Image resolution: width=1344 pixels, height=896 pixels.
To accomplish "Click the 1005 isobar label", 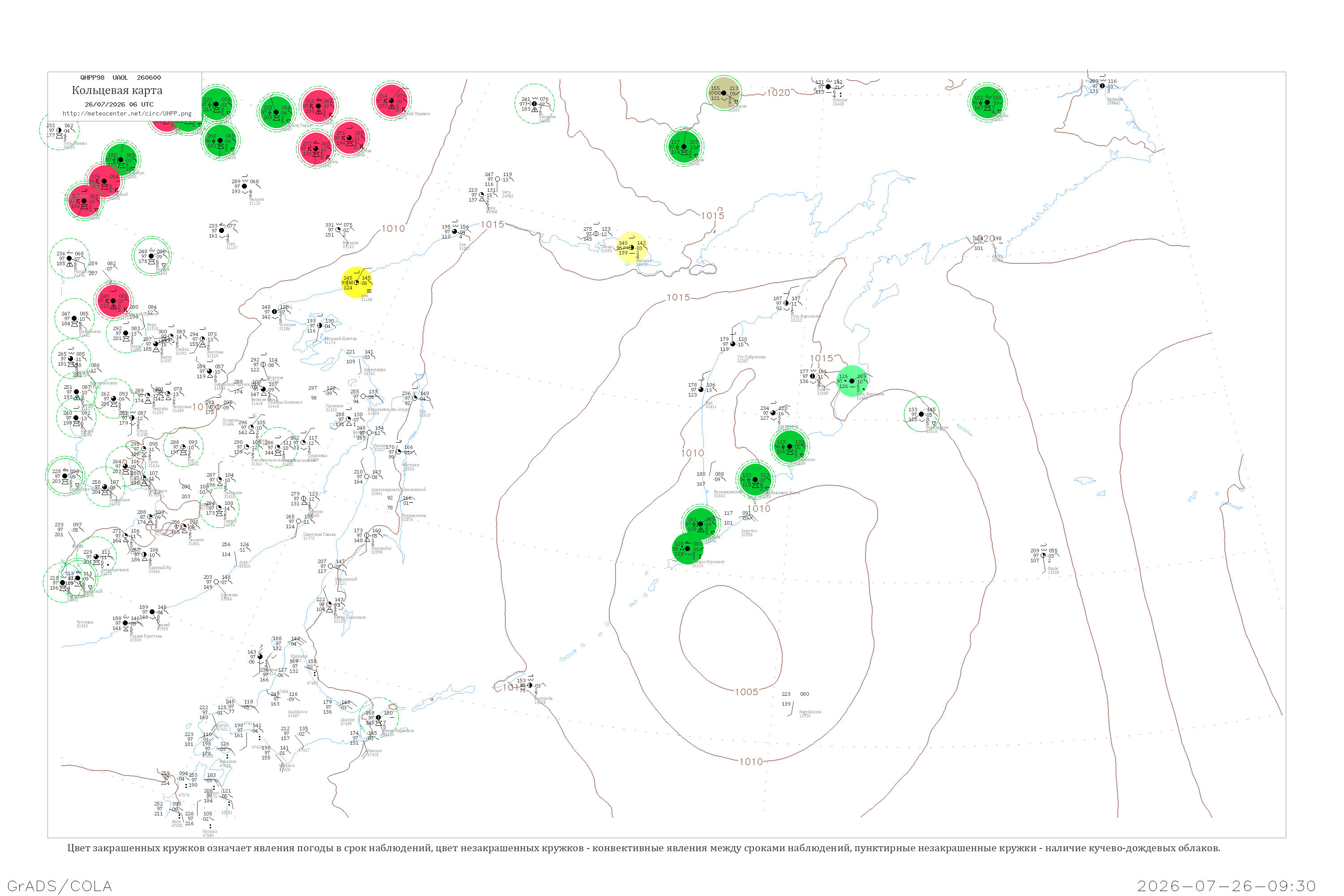I will pyautogui.click(x=746, y=692).
